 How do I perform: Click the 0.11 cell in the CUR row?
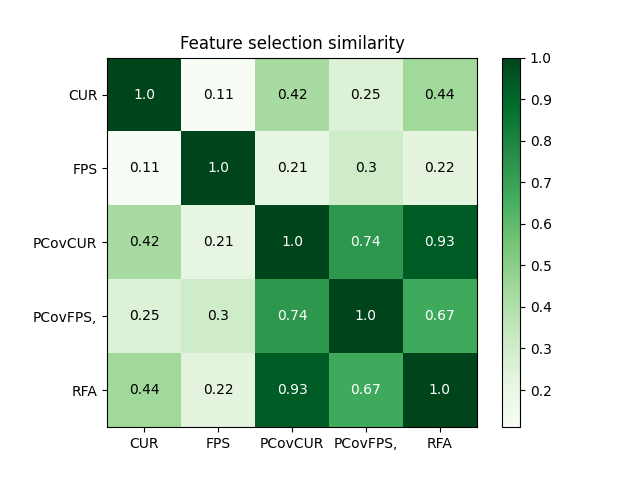[218, 95]
